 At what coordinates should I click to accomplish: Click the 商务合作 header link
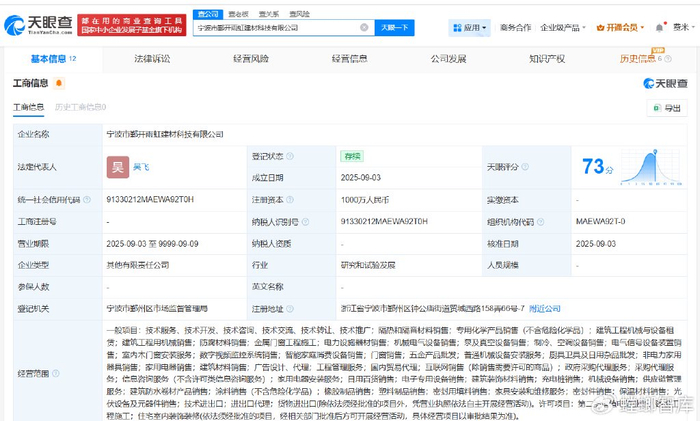515,28
